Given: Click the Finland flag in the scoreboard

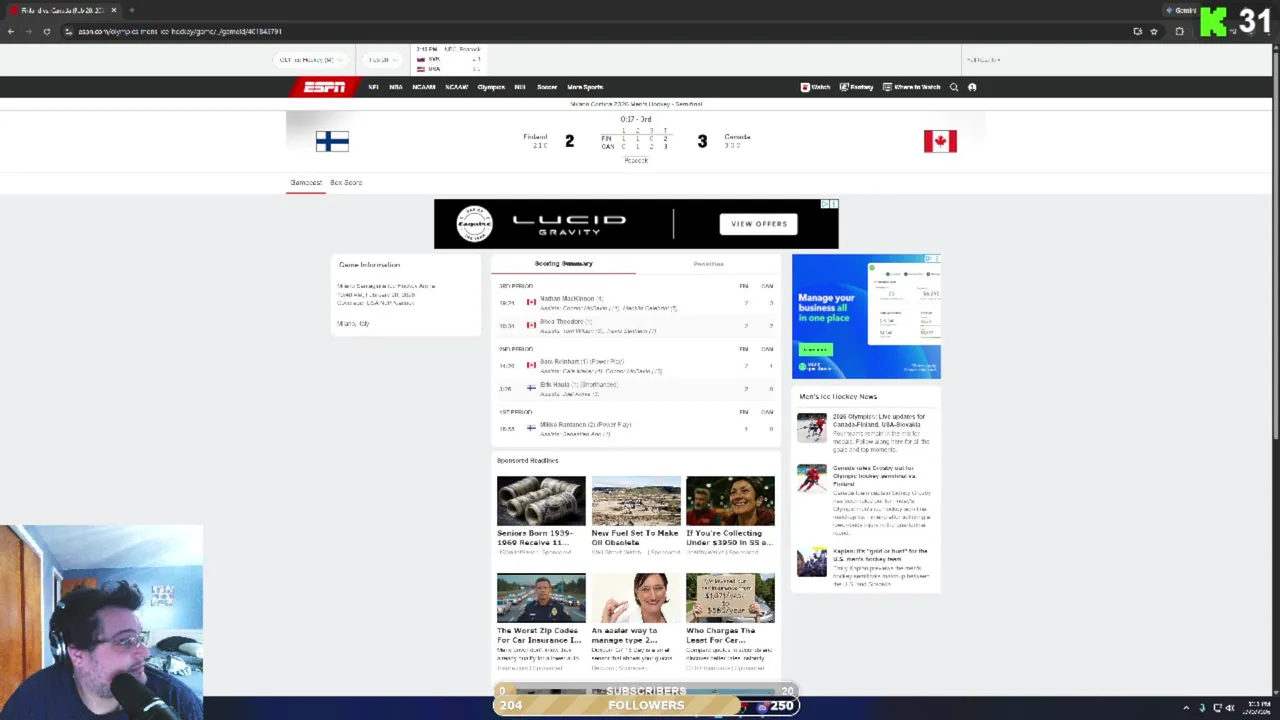Looking at the screenshot, I should point(332,141).
